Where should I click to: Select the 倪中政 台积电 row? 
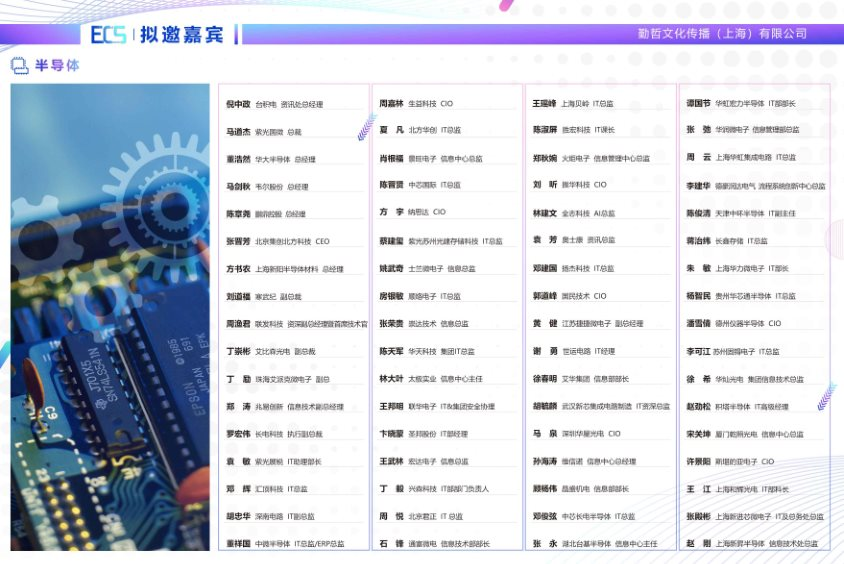275,104
